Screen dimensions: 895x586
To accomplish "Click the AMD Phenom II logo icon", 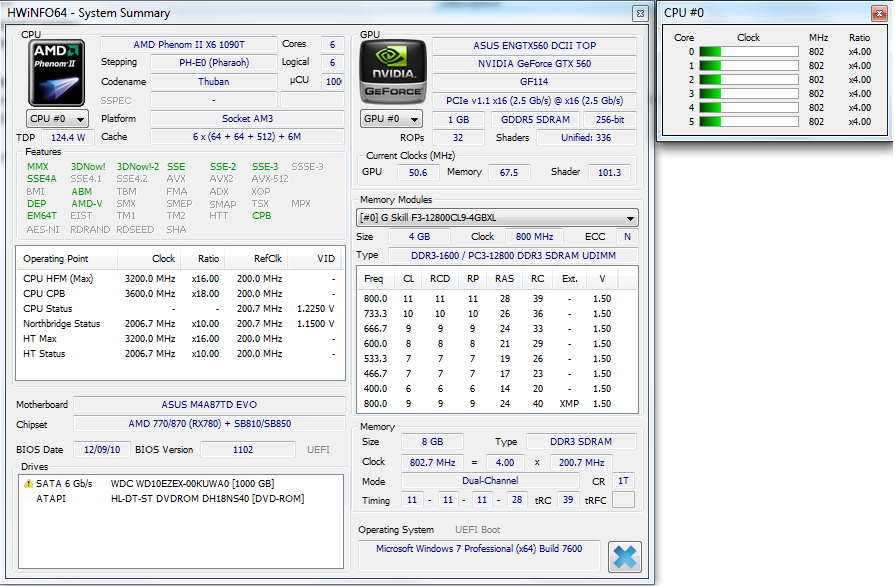I will [x=57, y=72].
